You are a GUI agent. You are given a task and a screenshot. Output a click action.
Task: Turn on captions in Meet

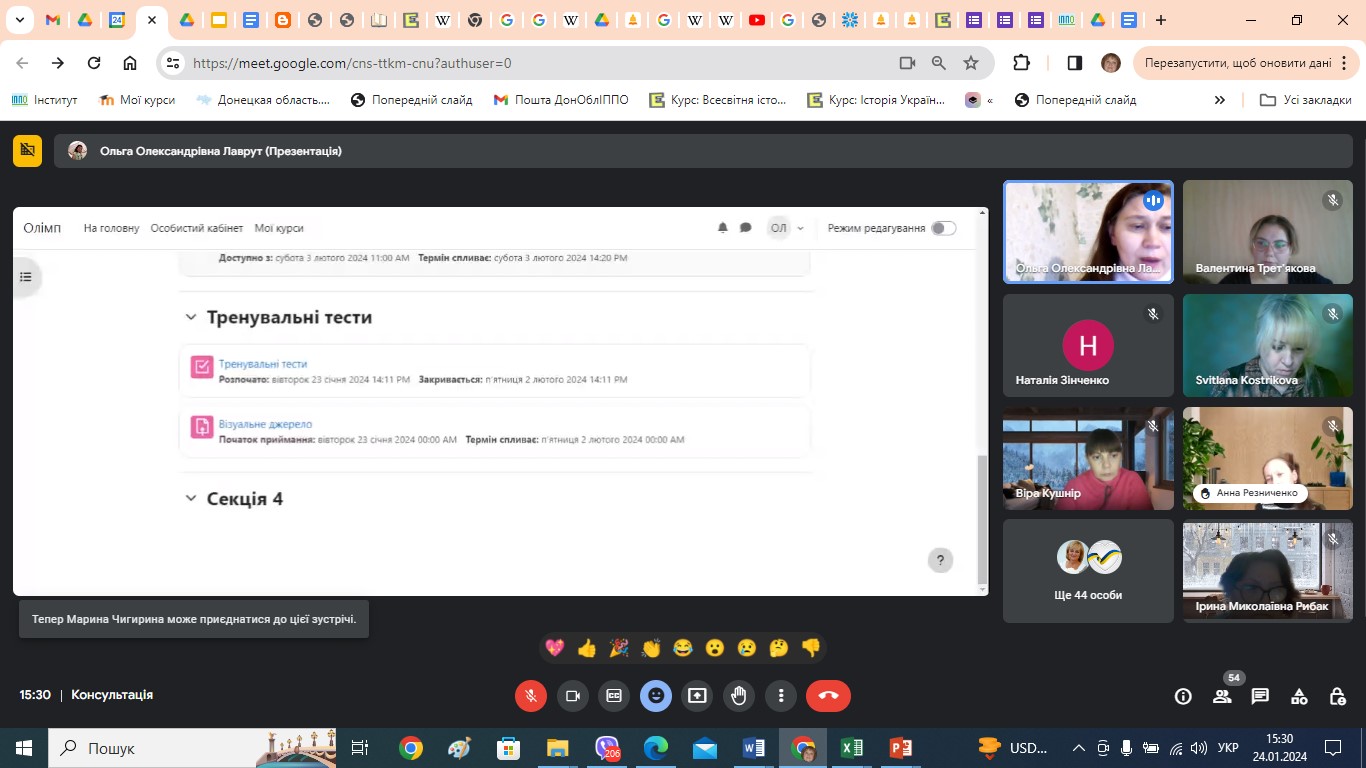614,696
